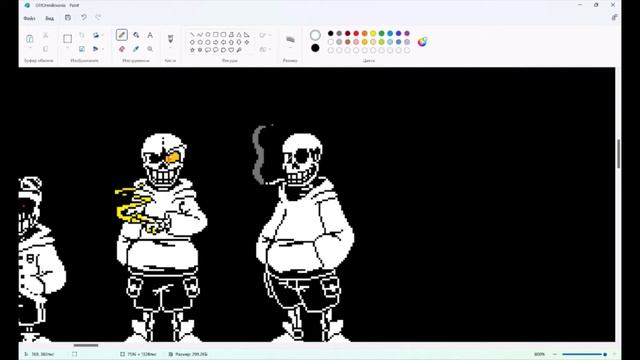Choose the orange color swatch
This screenshot has height=360, width=640.
tap(364, 33)
